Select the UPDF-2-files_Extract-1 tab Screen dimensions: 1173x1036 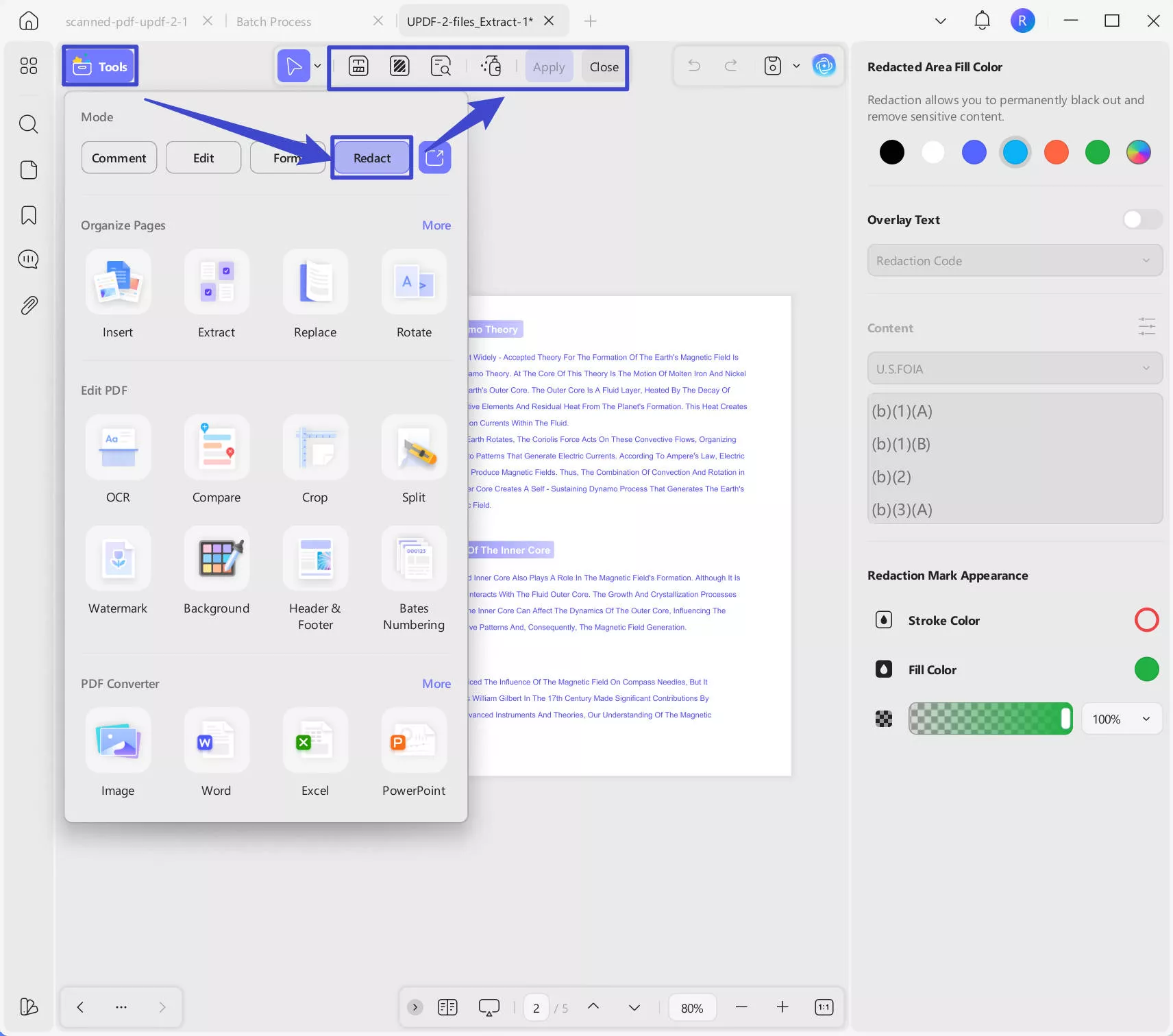point(470,21)
